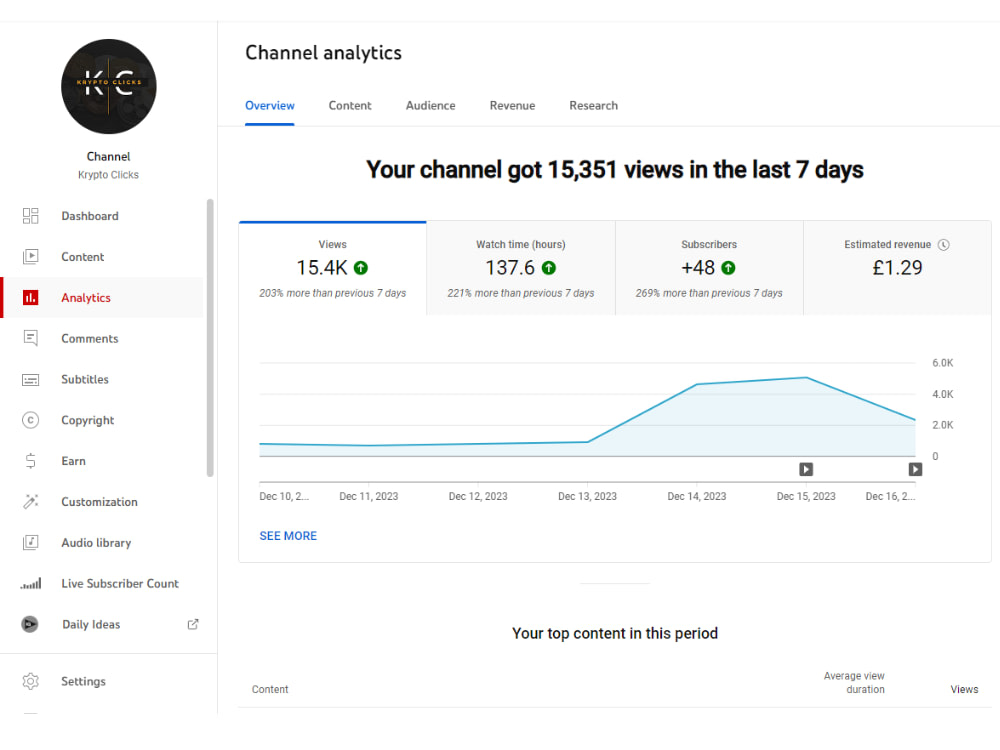
Task: Click the Daily Ideas round icon
Action: tap(30, 624)
